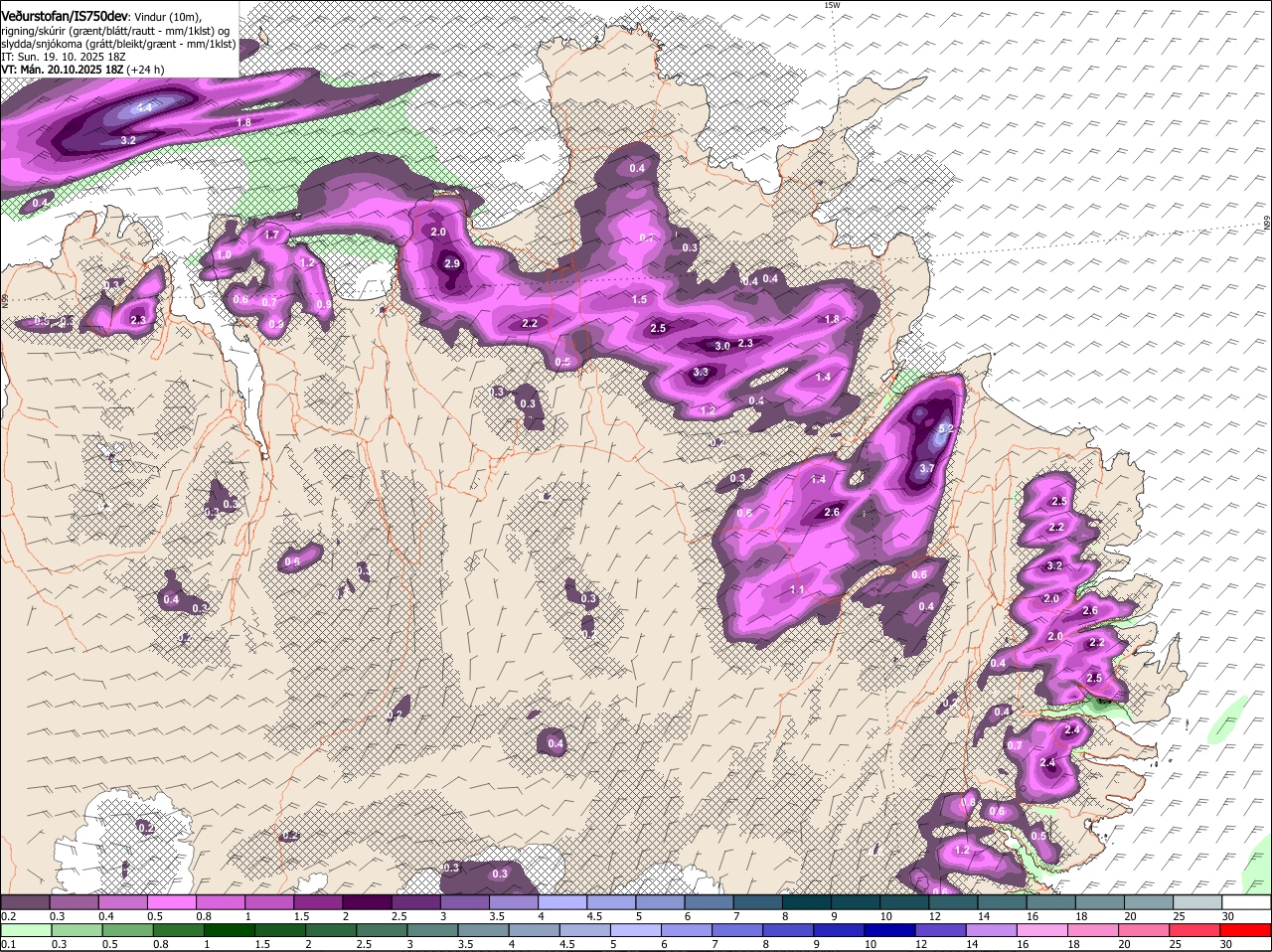The height and width of the screenshot is (952, 1272).
Task: Click the 5.2 precipitation maximum label
Action: pyautogui.click(x=946, y=428)
